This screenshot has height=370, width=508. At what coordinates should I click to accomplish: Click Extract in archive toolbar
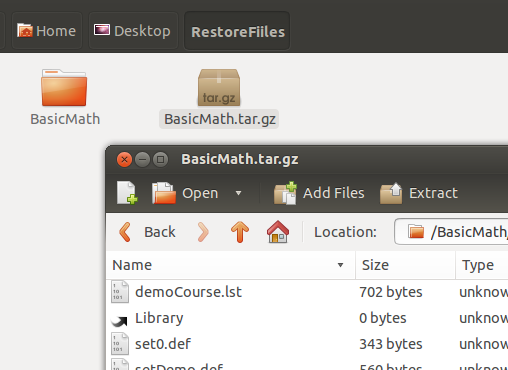tap(419, 193)
